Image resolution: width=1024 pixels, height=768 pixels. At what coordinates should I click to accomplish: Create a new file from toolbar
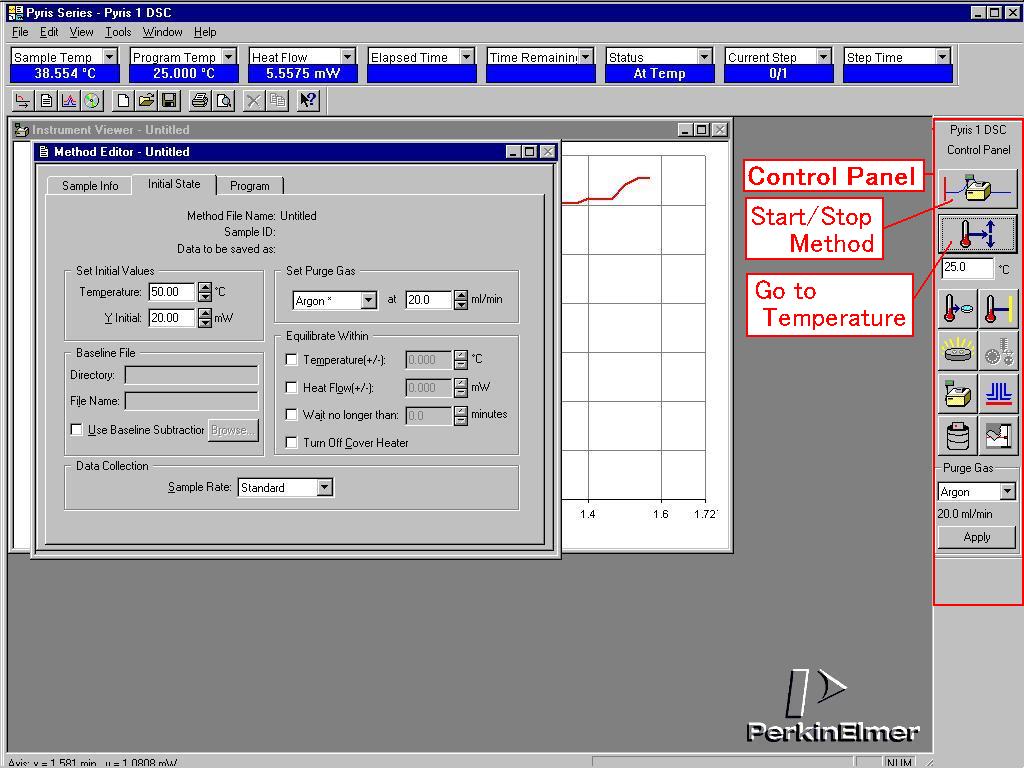(x=123, y=101)
